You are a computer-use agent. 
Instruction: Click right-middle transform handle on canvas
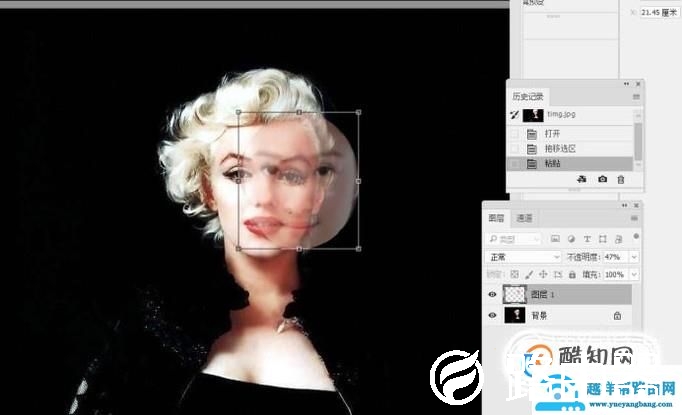tap(358, 181)
